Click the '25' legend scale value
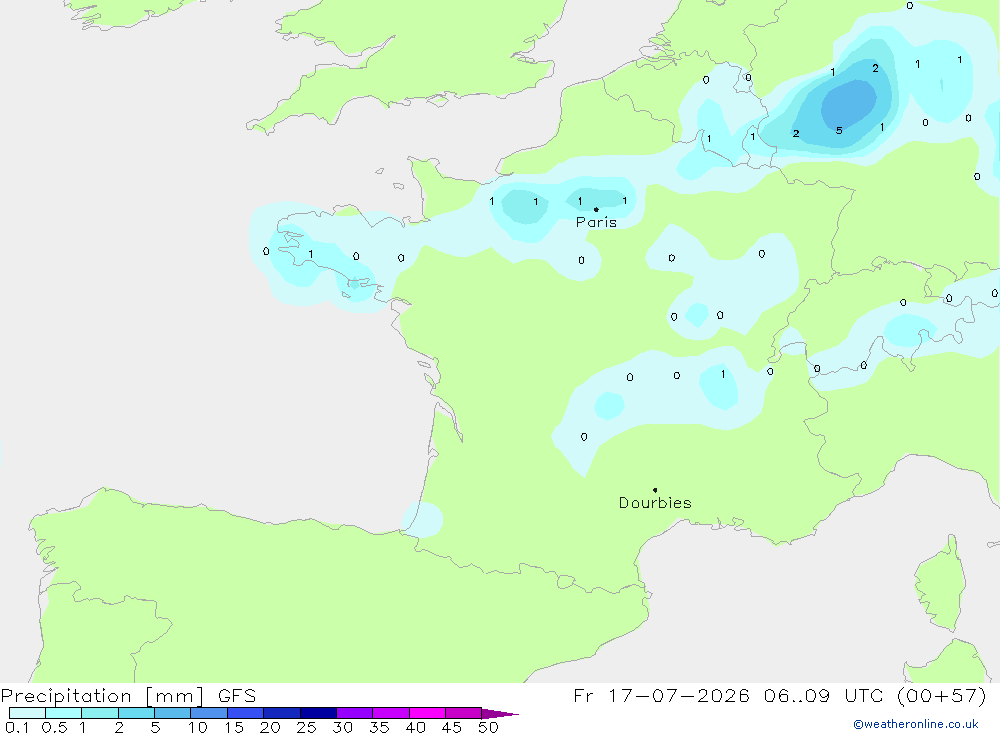 coord(307,727)
